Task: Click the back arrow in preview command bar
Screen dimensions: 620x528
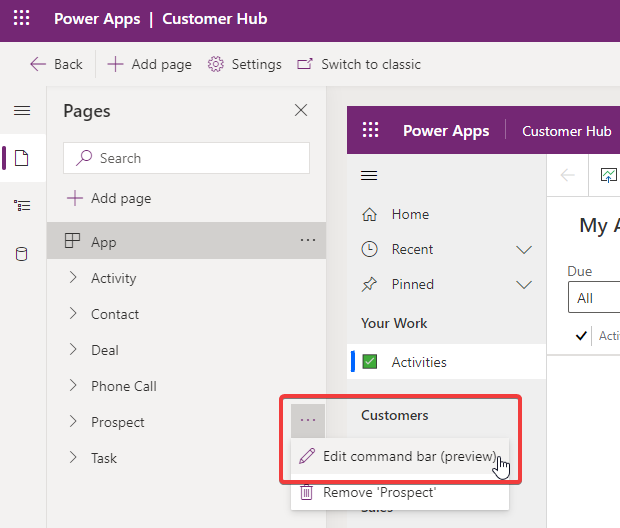Action: (x=567, y=175)
